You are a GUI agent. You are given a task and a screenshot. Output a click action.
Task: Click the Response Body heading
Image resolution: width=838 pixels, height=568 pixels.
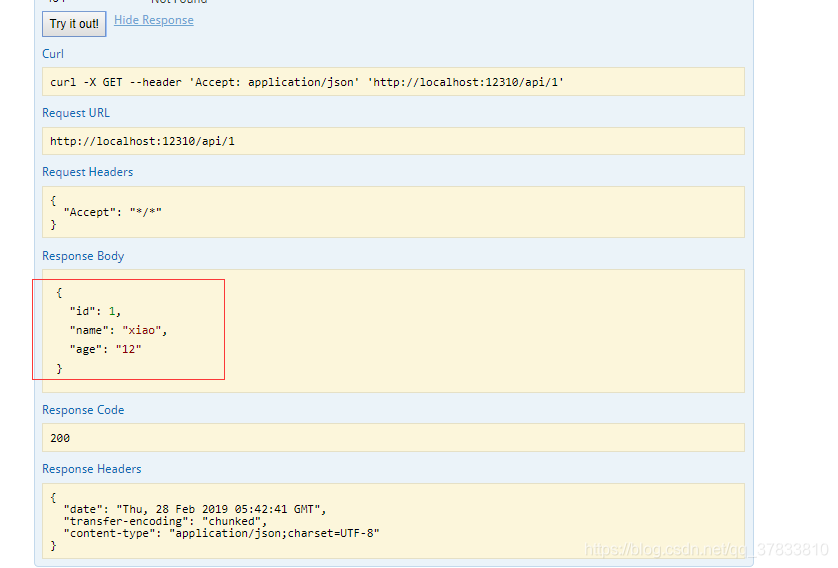click(83, 256)
